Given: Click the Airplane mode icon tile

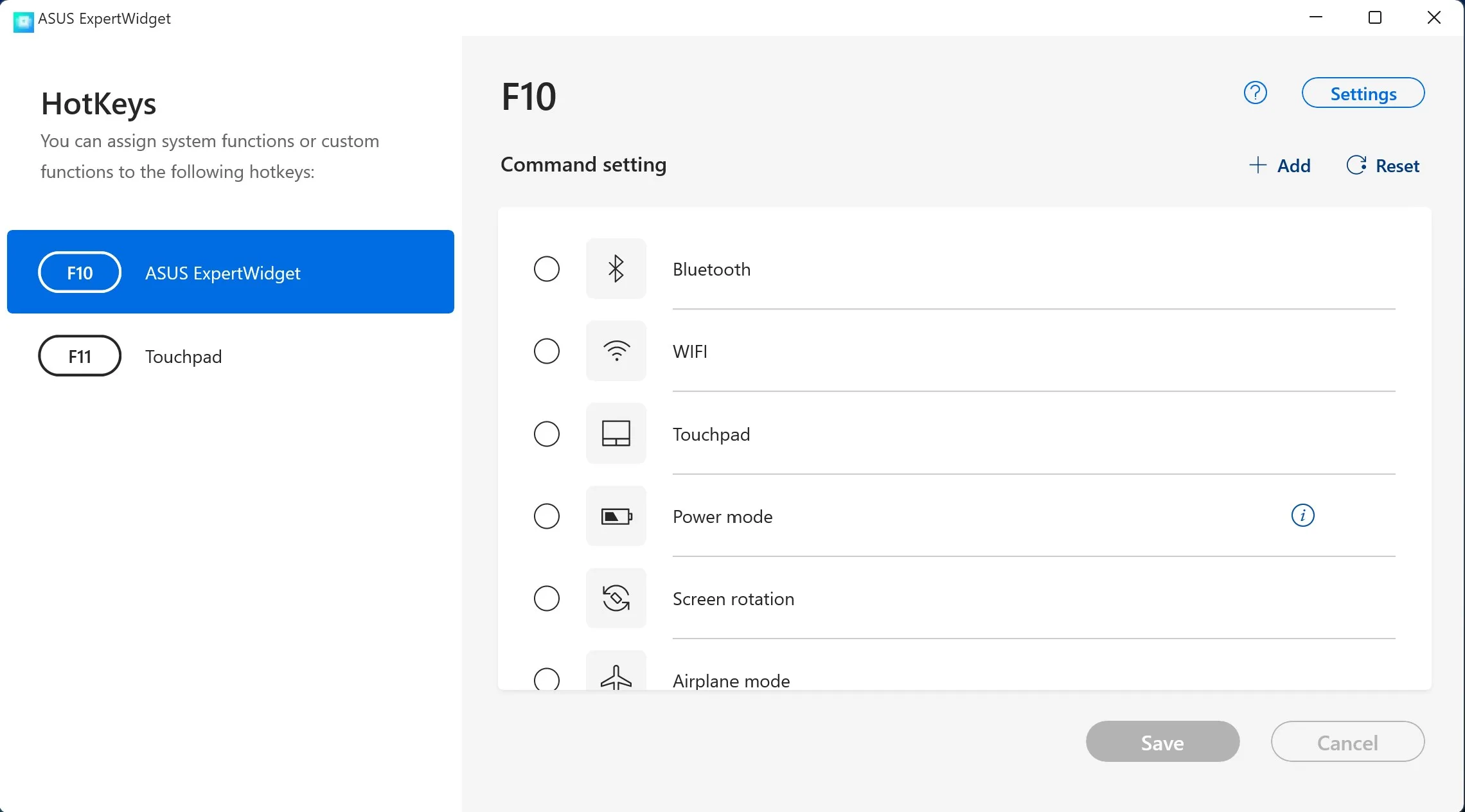Looking at the screenshot, I should [x=616, y=671].
